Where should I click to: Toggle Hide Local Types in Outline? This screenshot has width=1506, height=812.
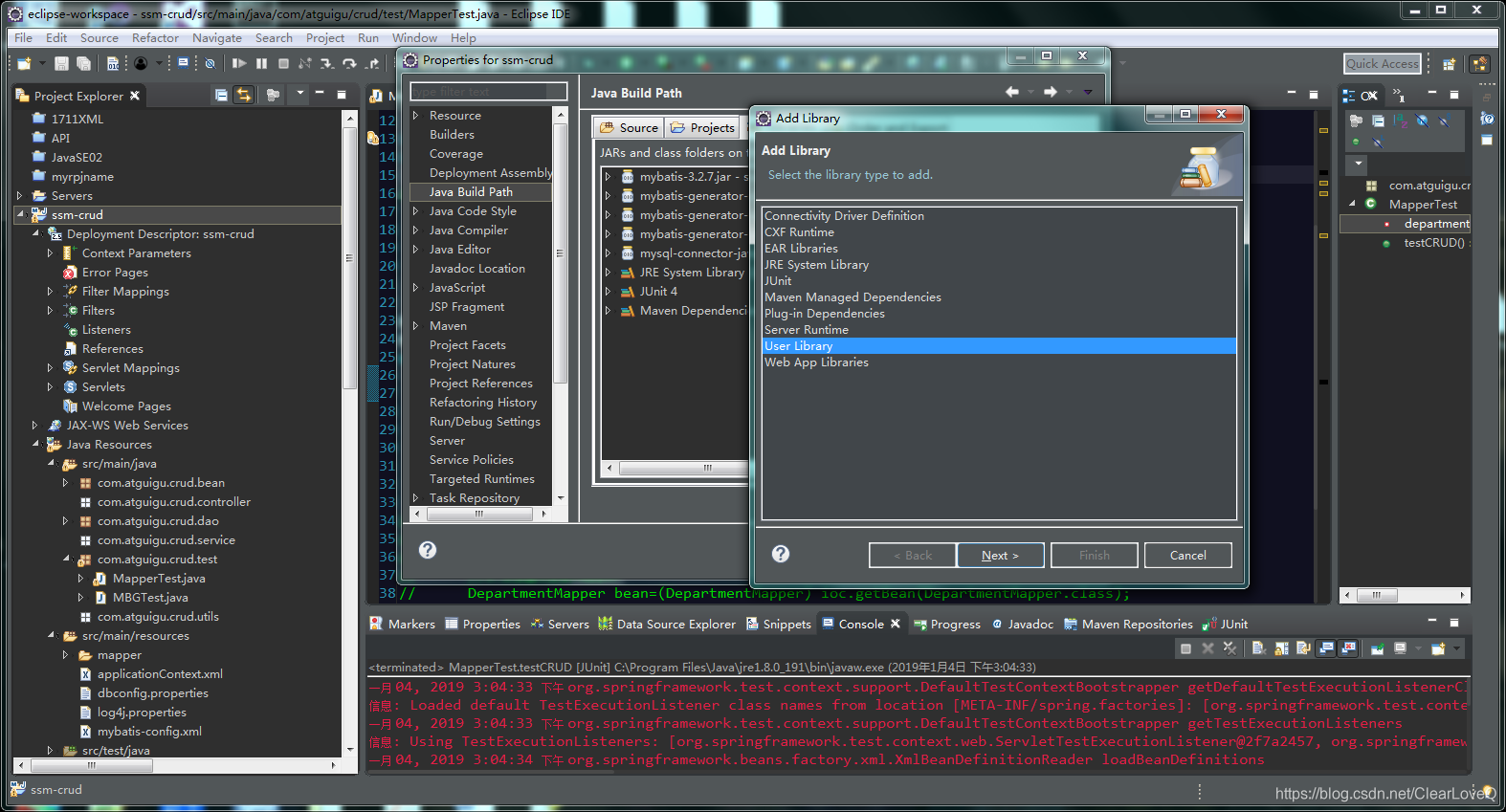coord(1378,142)
